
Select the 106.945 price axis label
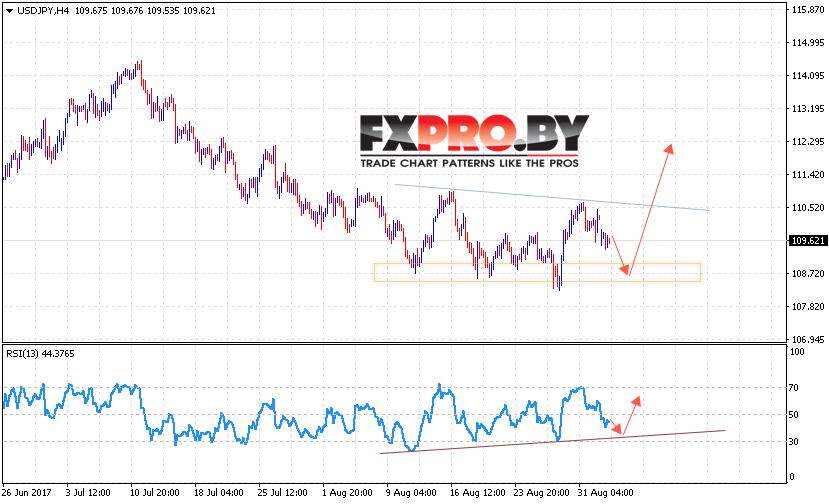tap(808, 339)
